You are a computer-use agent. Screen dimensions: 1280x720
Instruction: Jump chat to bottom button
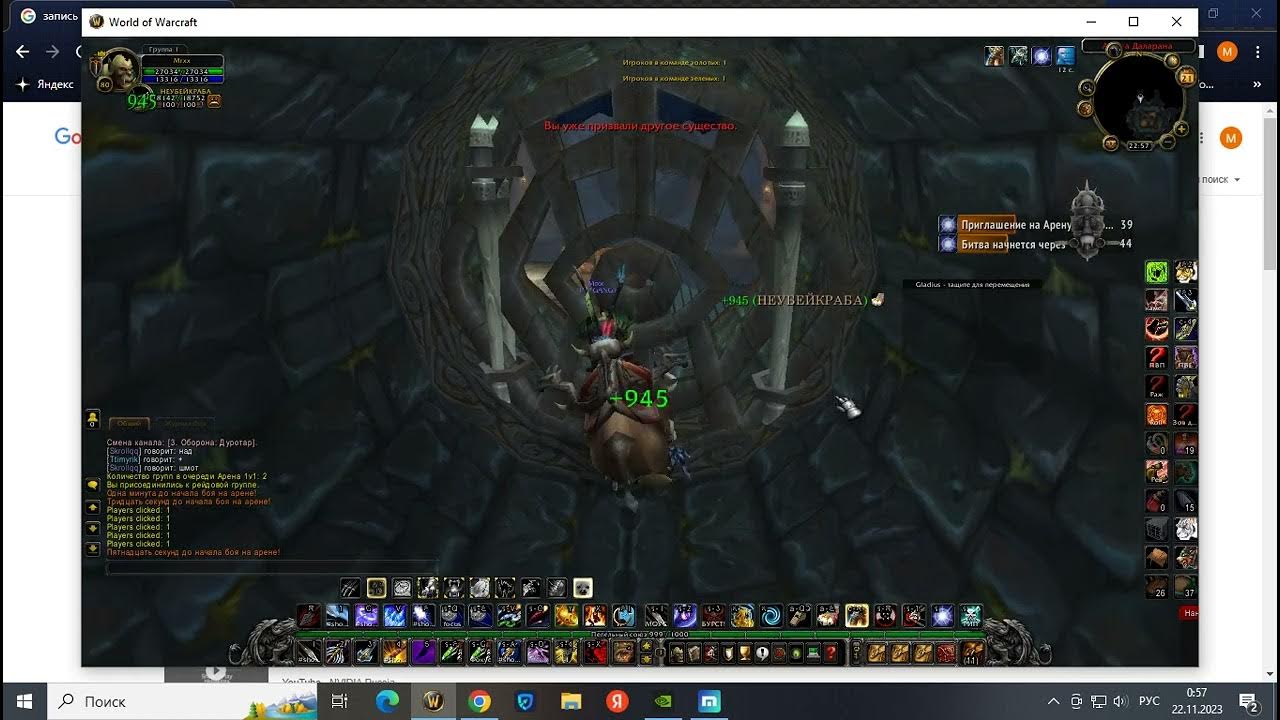(92, 549)
